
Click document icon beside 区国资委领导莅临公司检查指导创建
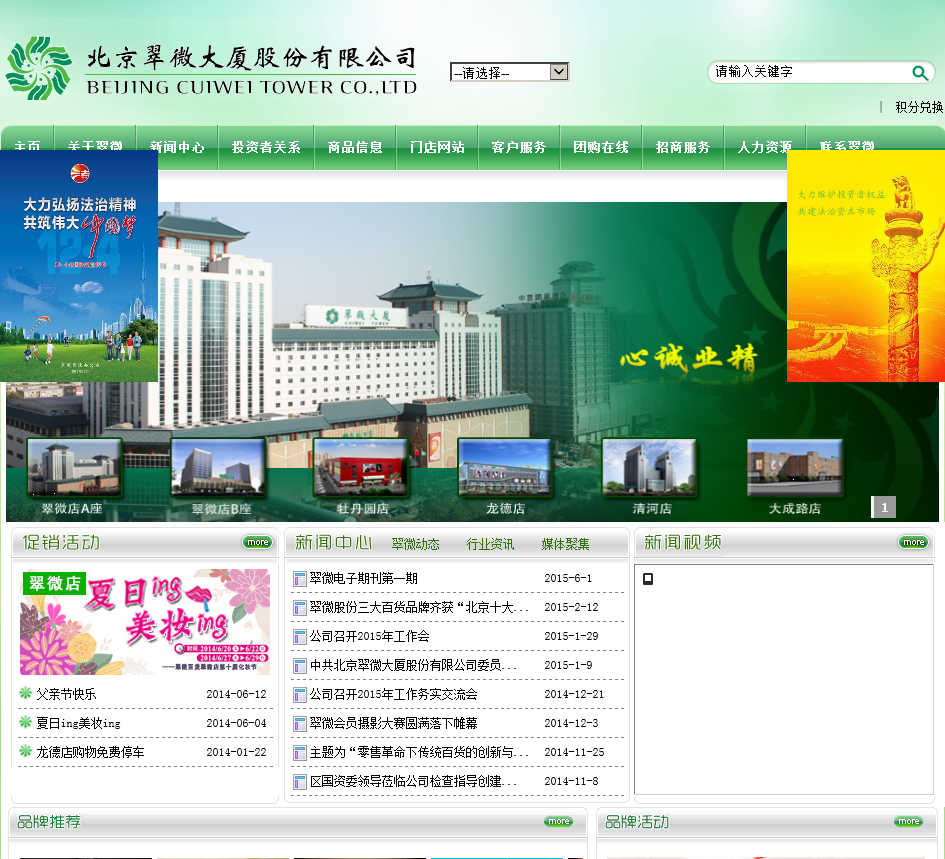pos(300,781)
